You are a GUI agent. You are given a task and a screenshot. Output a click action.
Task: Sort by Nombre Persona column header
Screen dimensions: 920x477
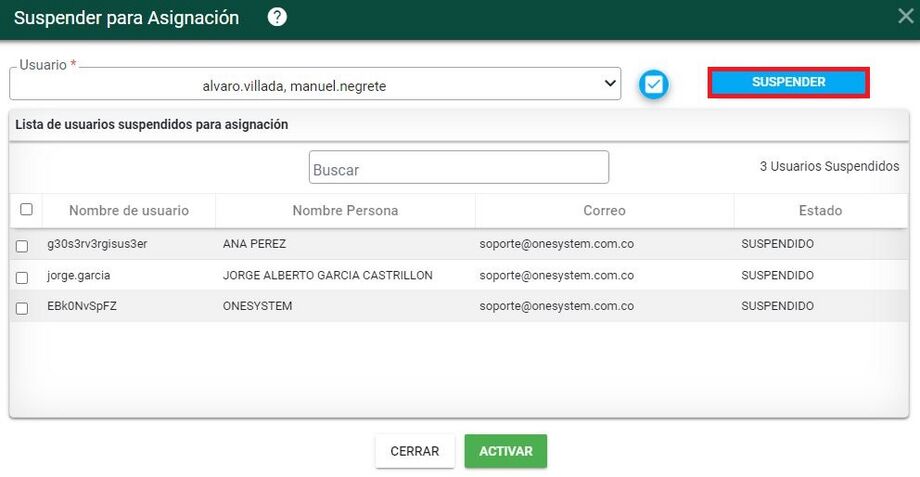click(345, 211)
